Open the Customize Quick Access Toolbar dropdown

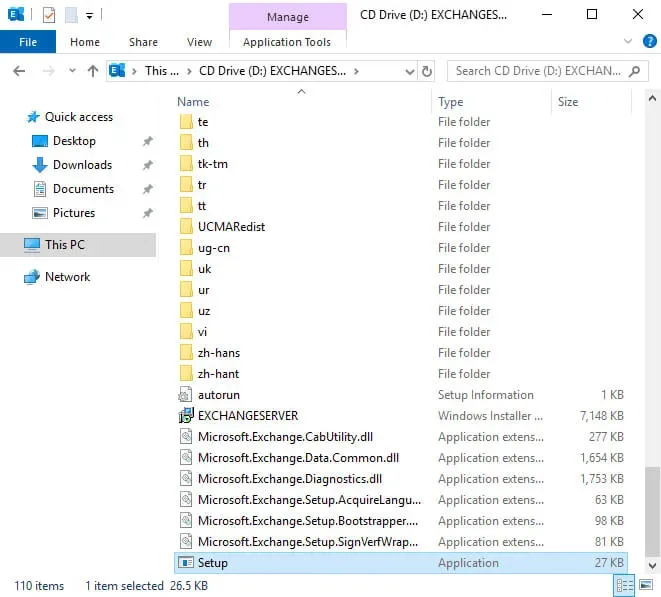[x=89, y=16]
